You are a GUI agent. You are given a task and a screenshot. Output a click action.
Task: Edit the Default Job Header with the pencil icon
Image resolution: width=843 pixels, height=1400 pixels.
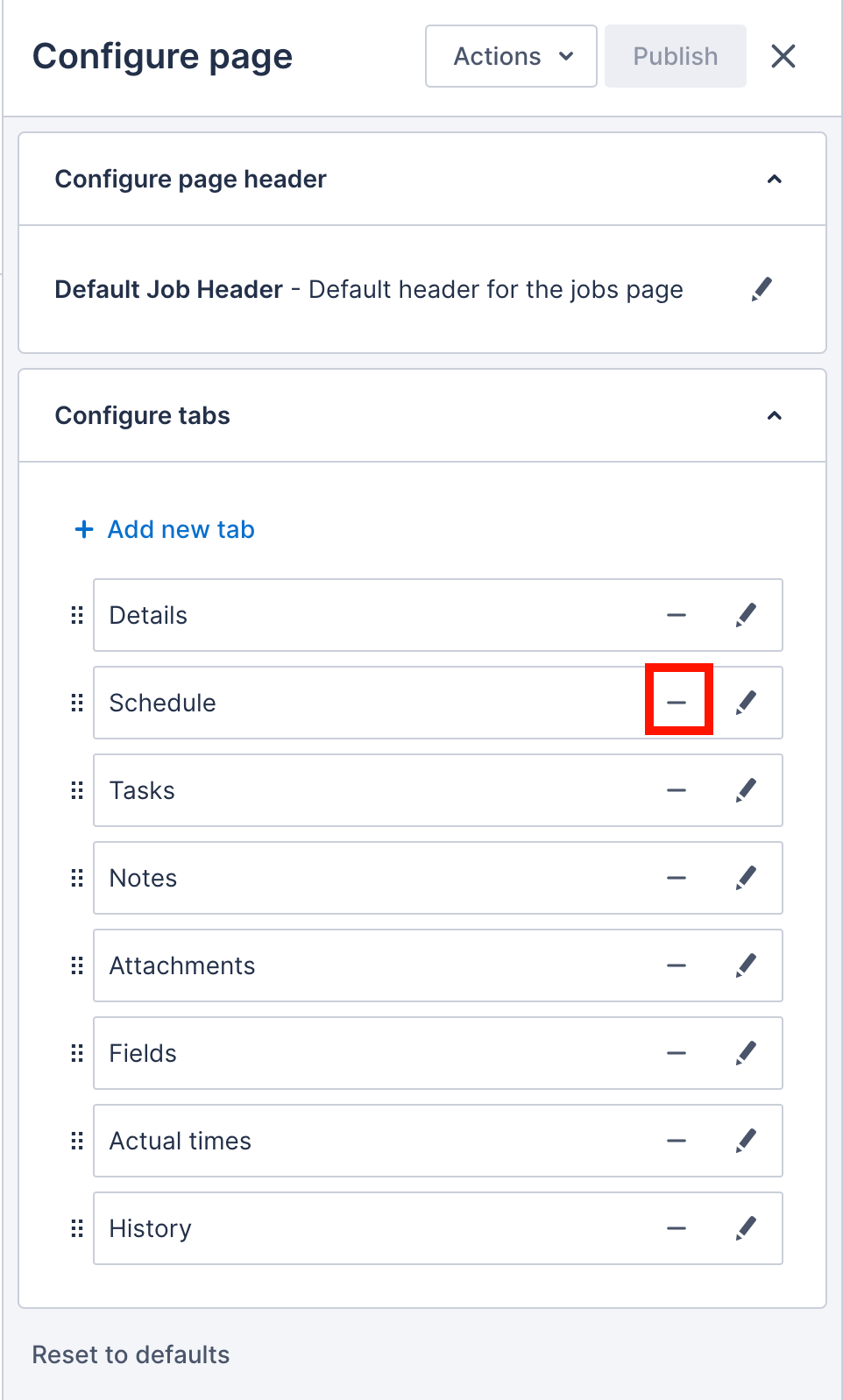pos(762,289)
